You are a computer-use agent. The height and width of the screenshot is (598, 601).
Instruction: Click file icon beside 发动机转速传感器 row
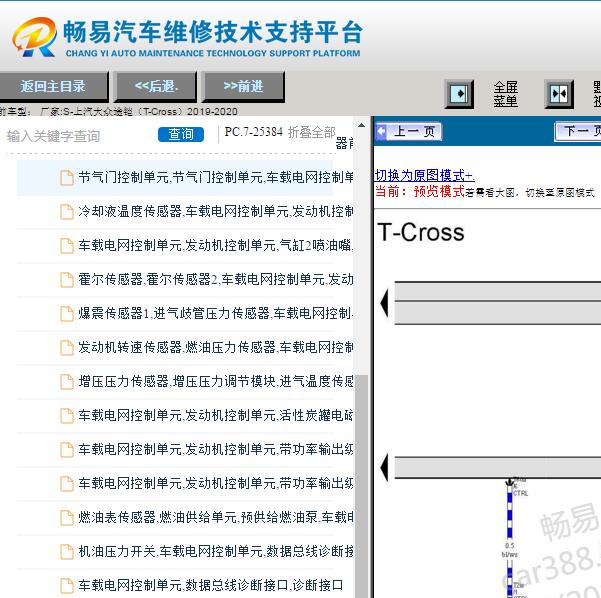[67, 348]
